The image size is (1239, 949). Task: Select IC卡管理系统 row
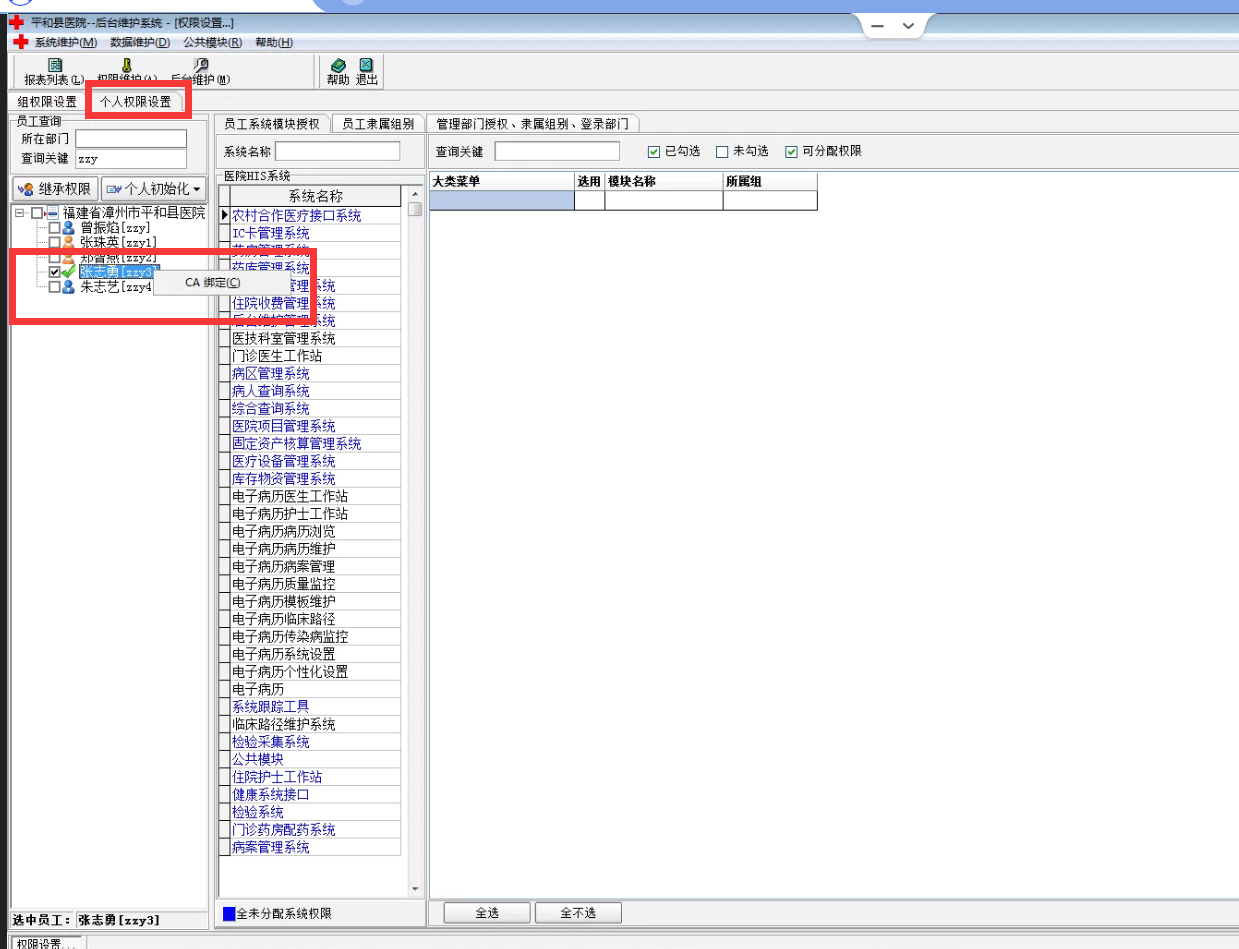tap(316, 233)
